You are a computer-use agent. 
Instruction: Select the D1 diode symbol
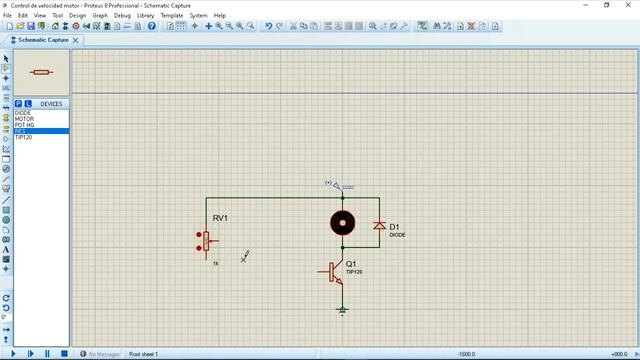coord(380,225)
